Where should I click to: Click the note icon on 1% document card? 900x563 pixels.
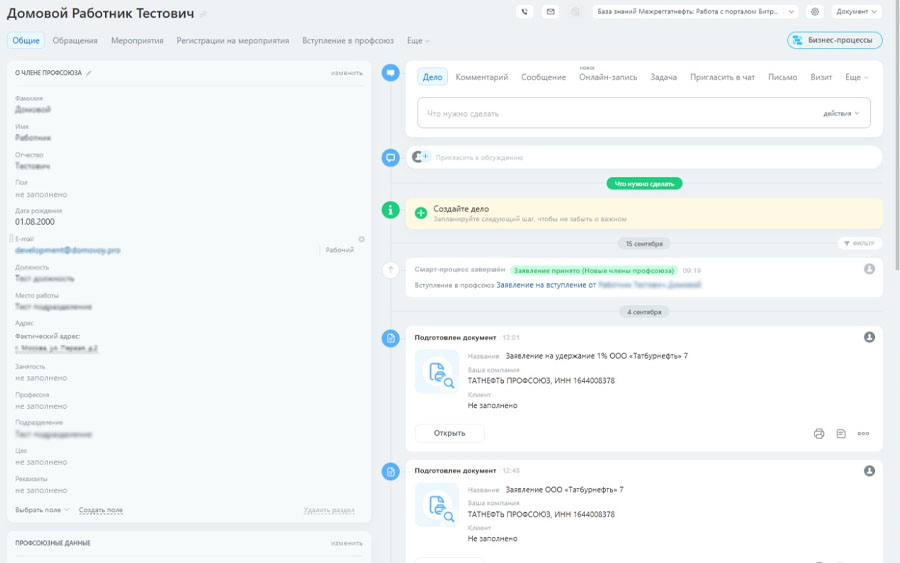(841, 433)
